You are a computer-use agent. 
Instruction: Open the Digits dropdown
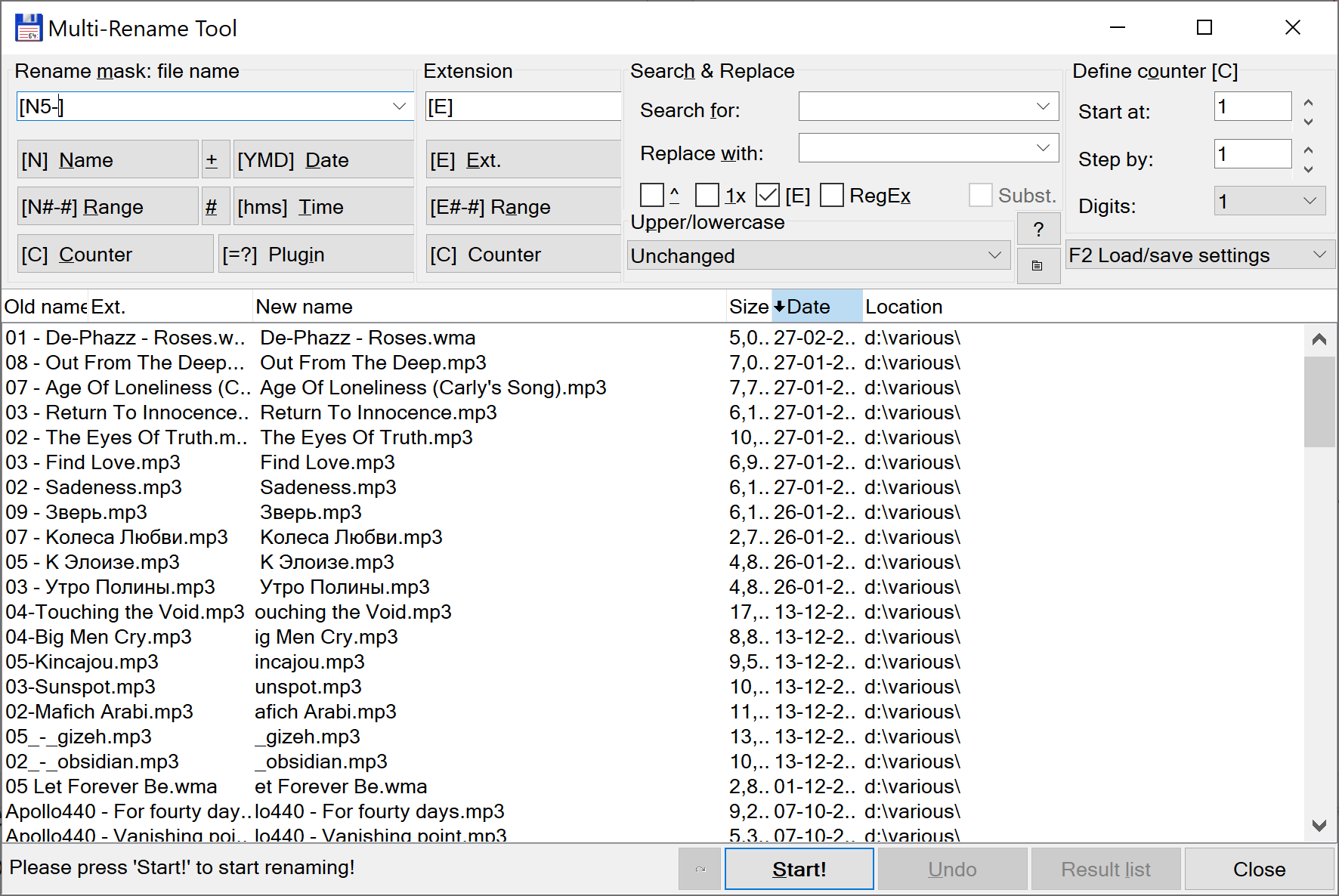pyautogui.click(x=1310, y=201)
